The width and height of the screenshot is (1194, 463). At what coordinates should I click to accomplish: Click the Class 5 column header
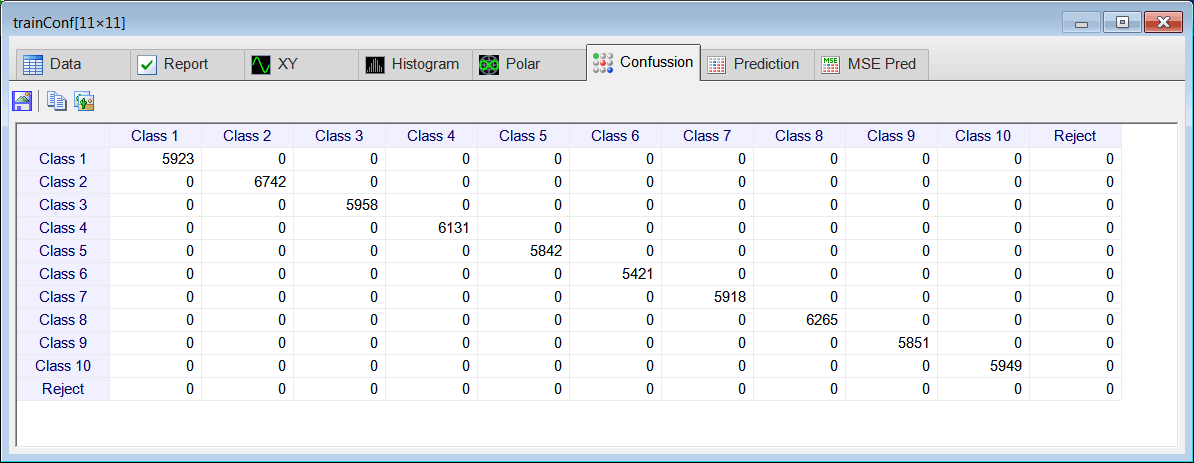coord(524,136)
